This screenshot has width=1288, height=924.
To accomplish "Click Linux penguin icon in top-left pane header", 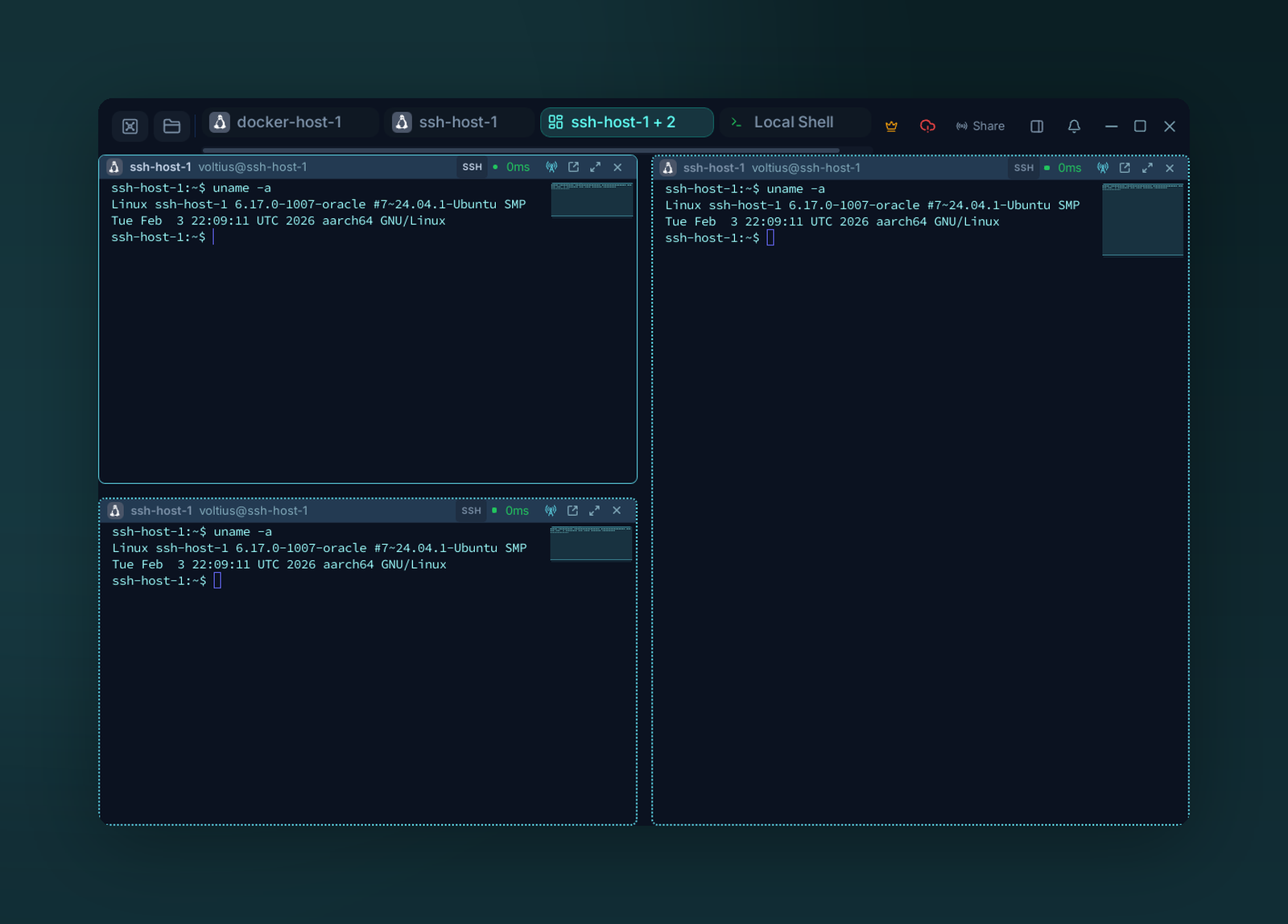I will click(114, 167).
